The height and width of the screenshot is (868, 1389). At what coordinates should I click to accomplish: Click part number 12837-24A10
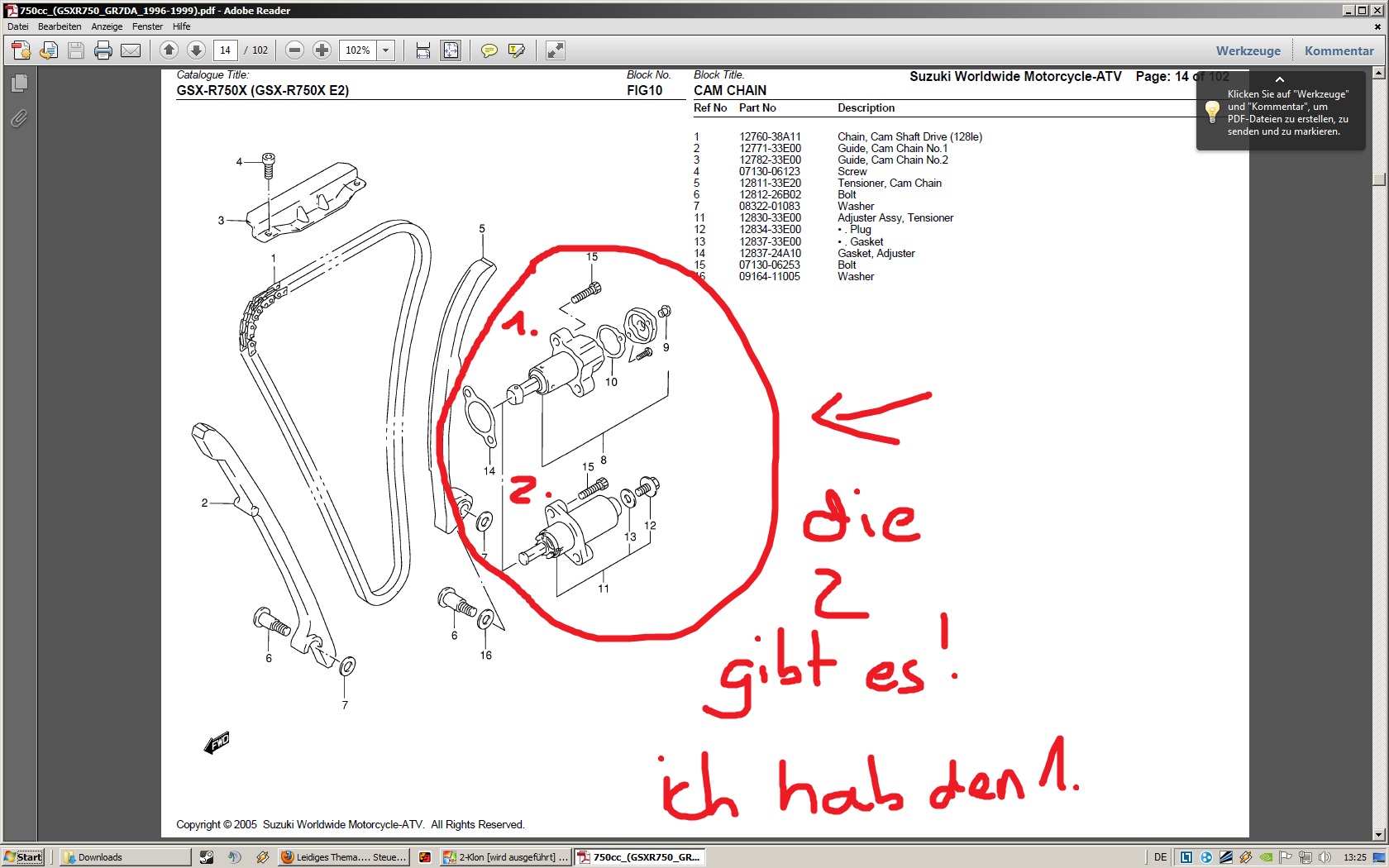[x=770, y=254]
